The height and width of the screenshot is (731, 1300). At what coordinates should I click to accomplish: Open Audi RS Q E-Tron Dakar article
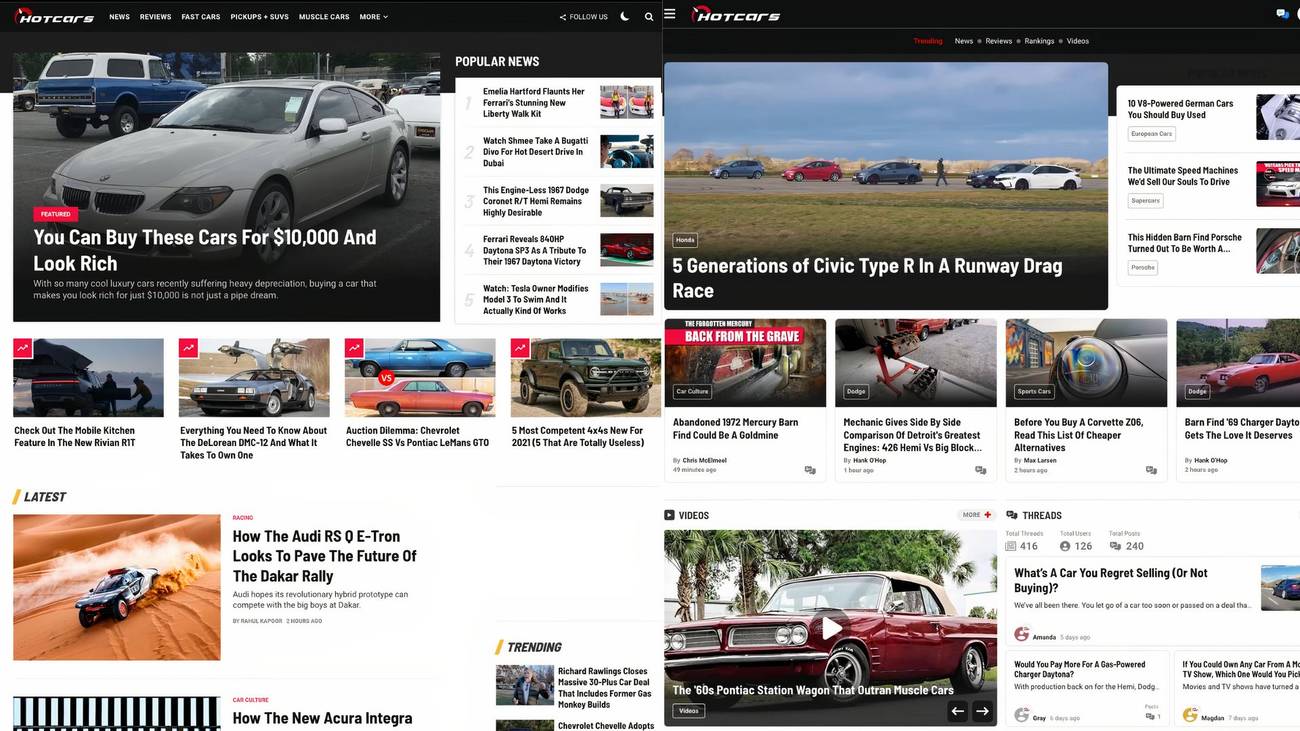click(x=324, y=556)
